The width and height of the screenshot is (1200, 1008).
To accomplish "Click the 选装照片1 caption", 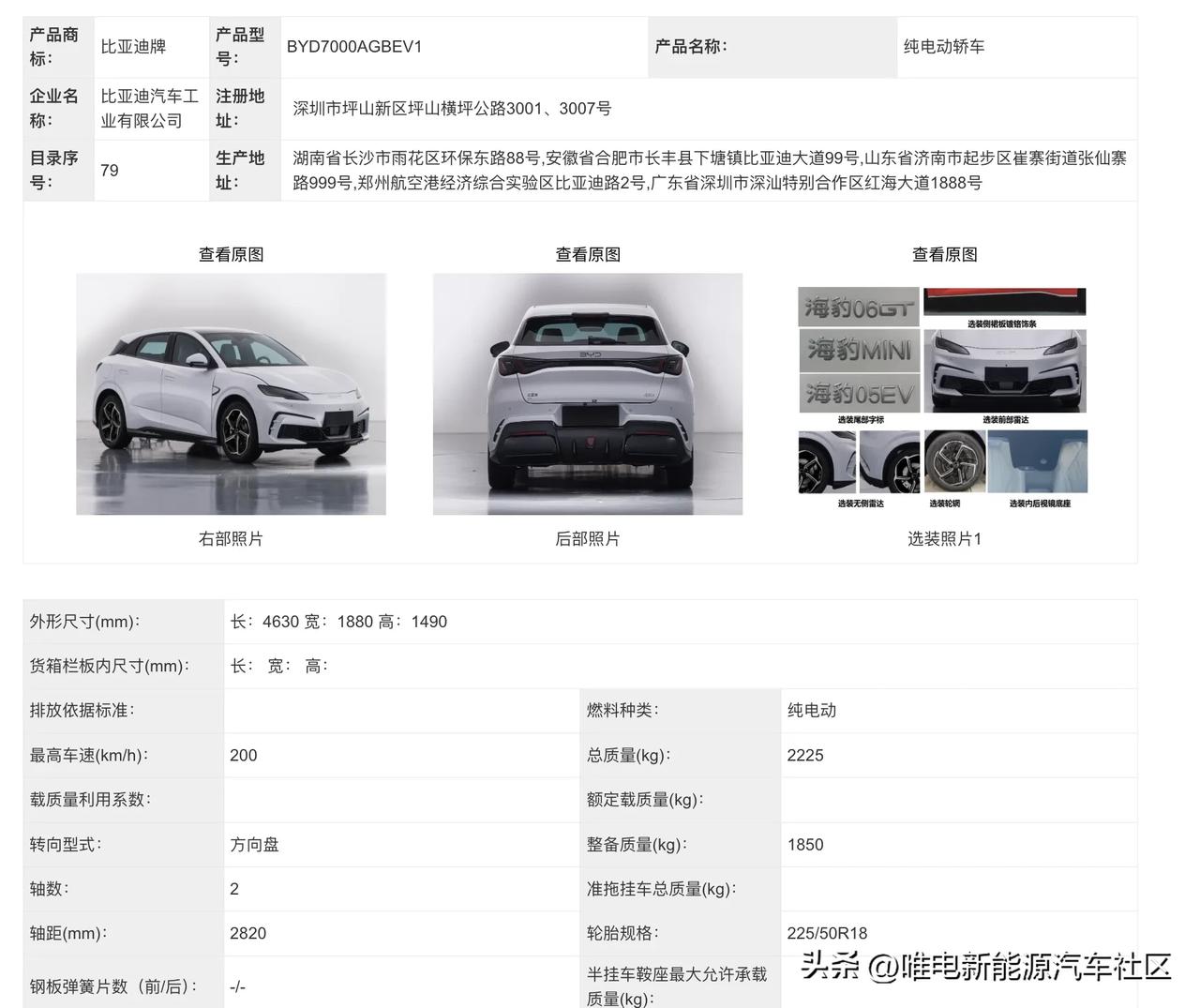I will [x=944, y=538].
